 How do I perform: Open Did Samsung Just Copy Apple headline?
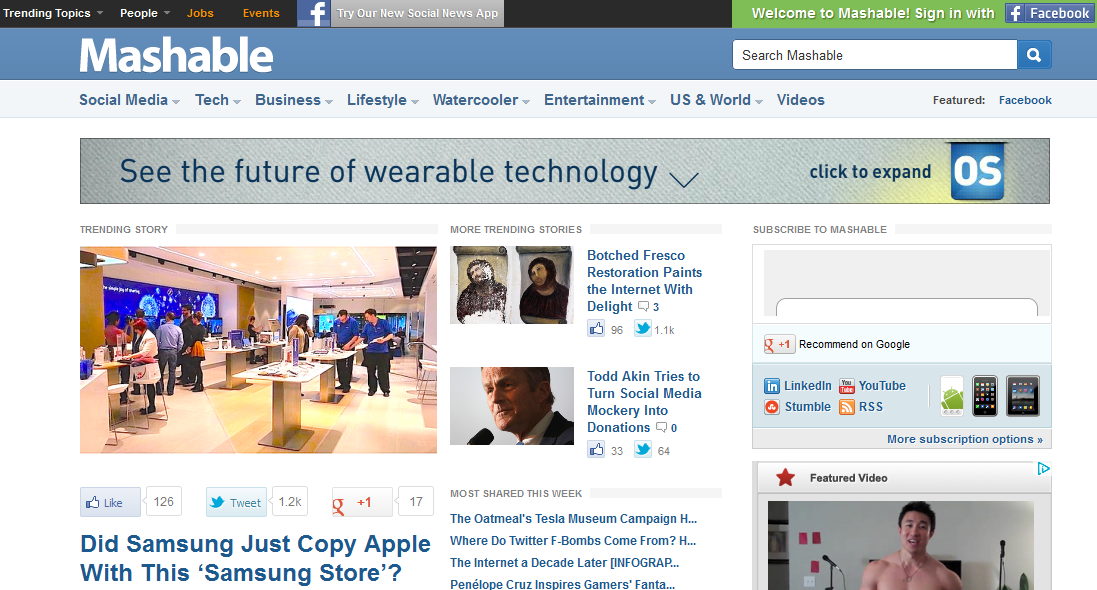[255, 558]
